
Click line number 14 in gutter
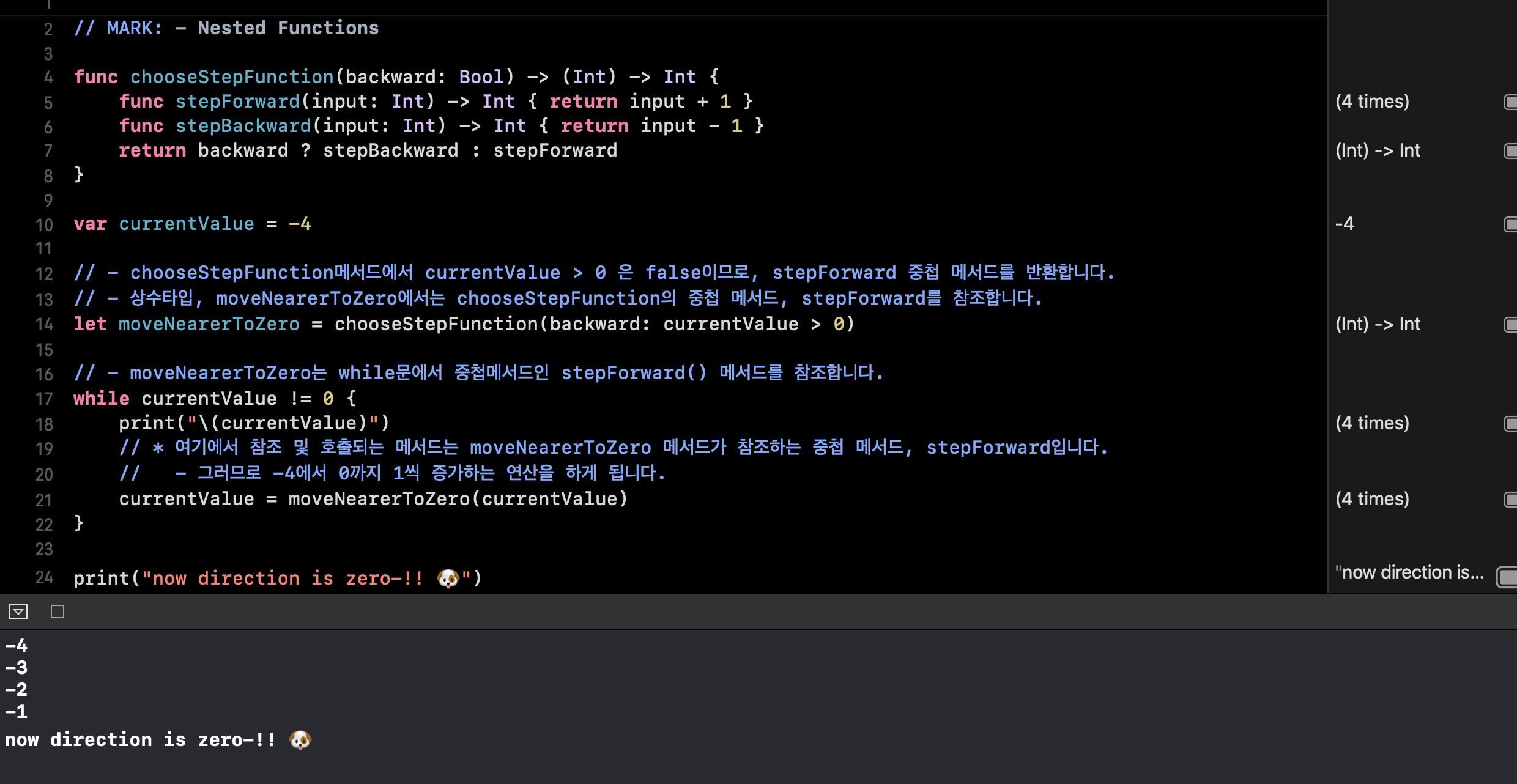[44, 325]
